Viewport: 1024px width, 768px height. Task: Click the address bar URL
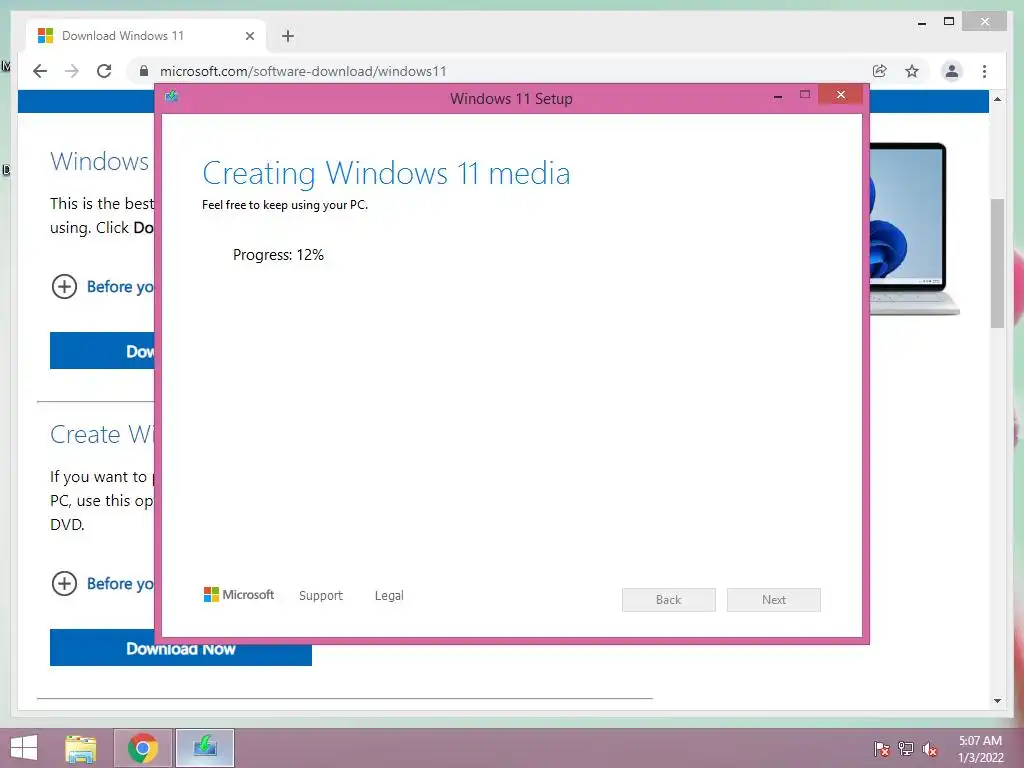[303, 71]
